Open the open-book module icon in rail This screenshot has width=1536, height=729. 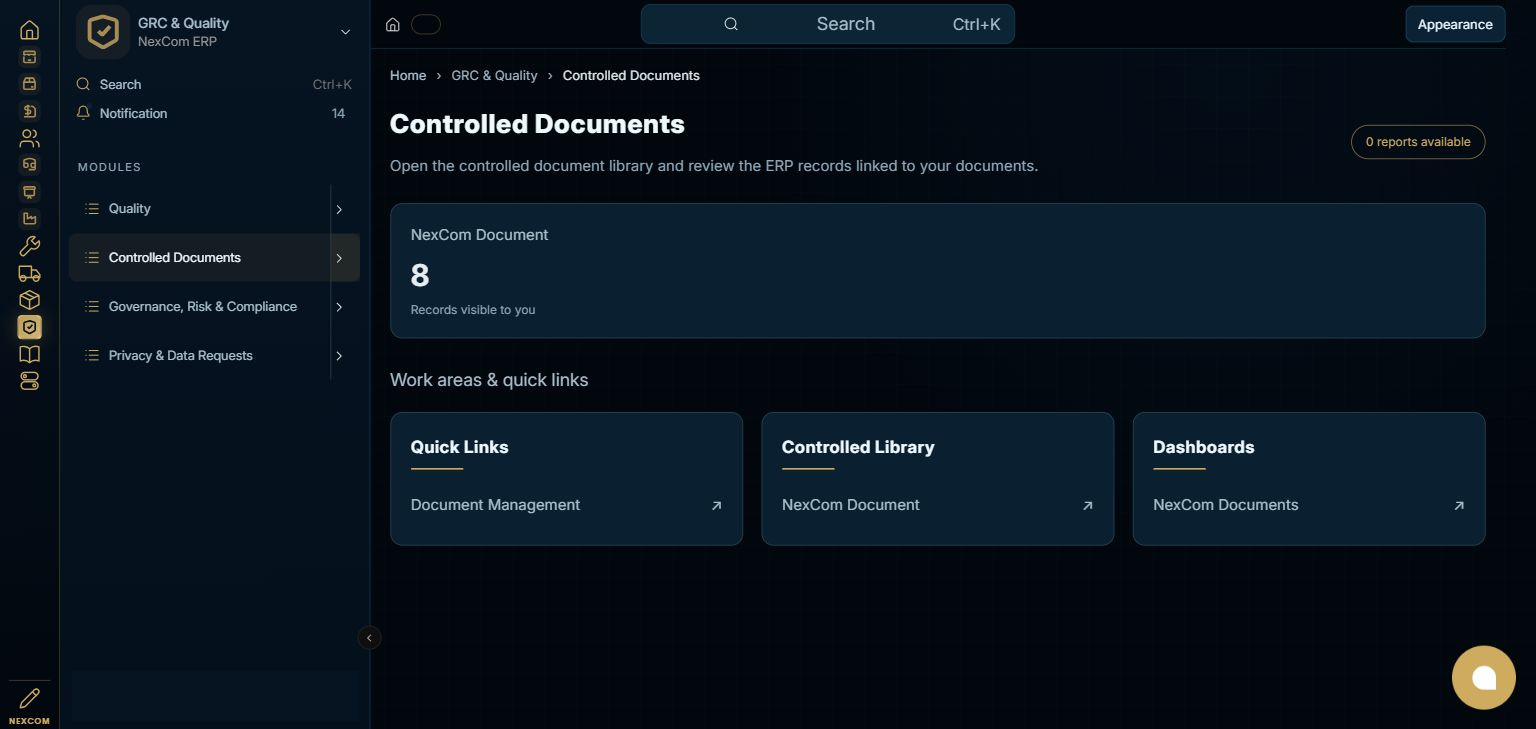point(29,354)
